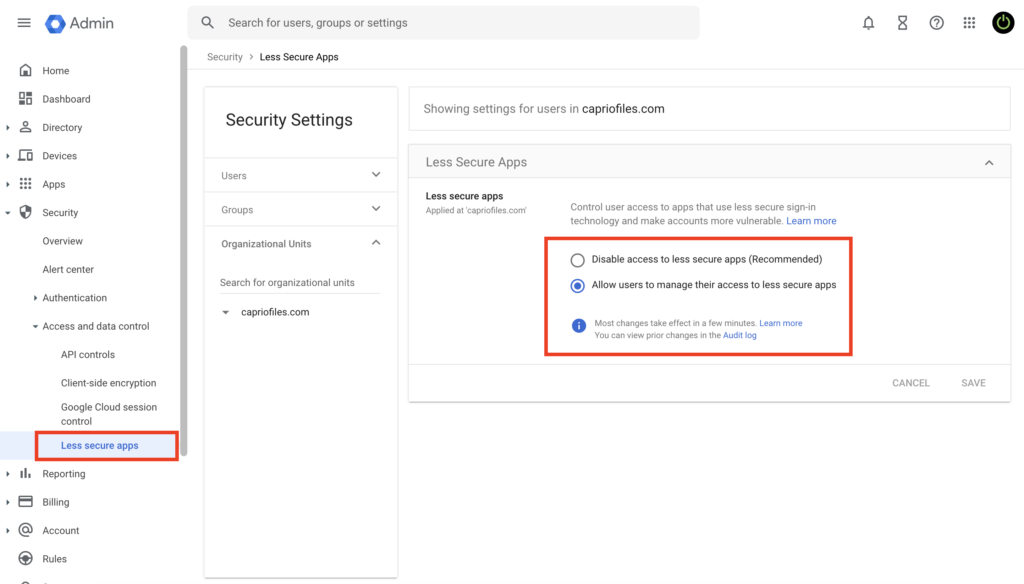Expand the Authentication submenu arrow
Screen dimensions: 1024x584
(x=35, y=298)
